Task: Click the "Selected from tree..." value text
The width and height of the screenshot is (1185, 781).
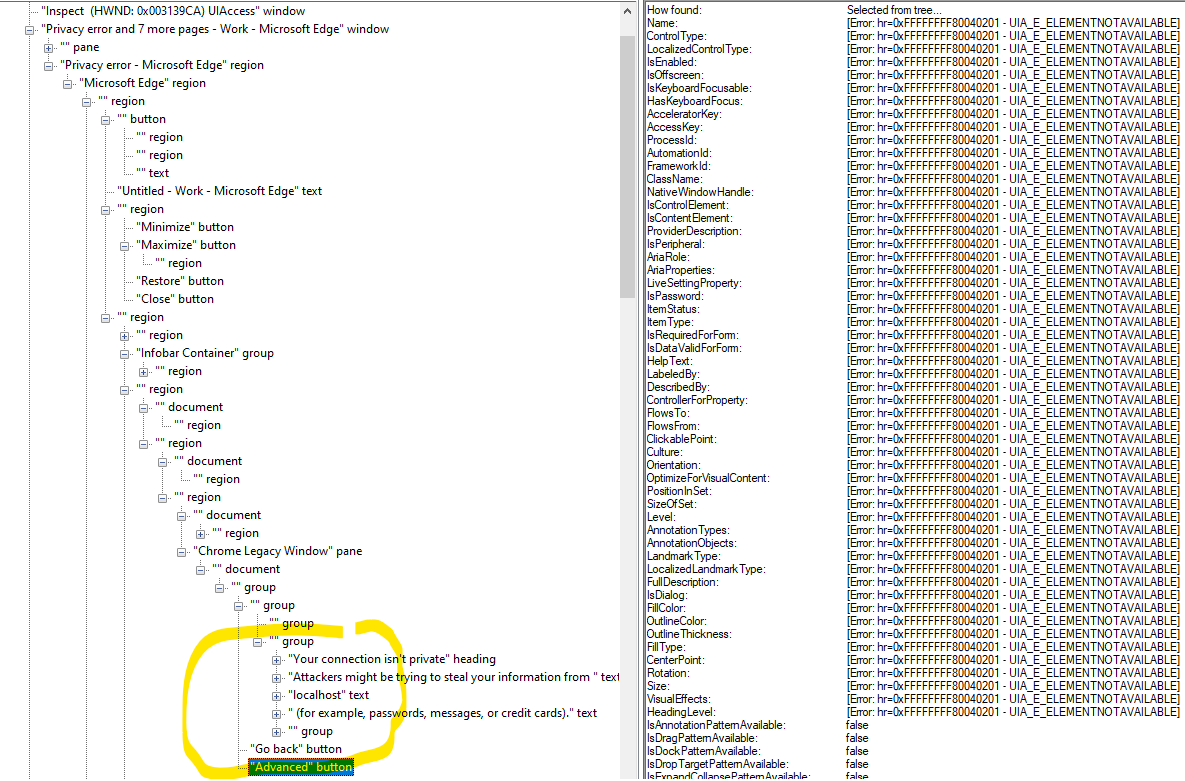Action: click(x=894, y=10)
